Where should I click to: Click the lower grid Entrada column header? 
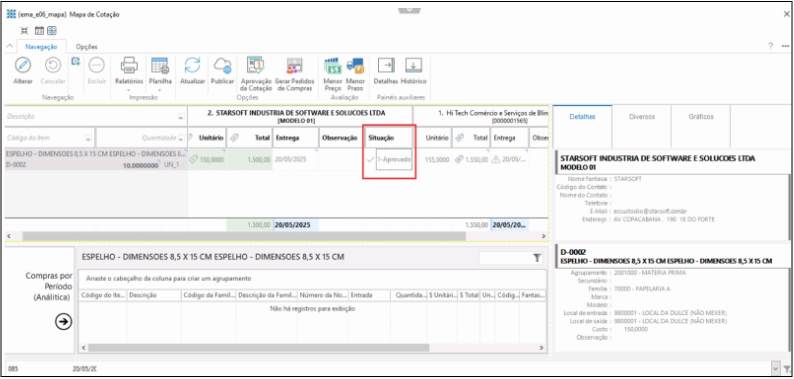[368, 294]
